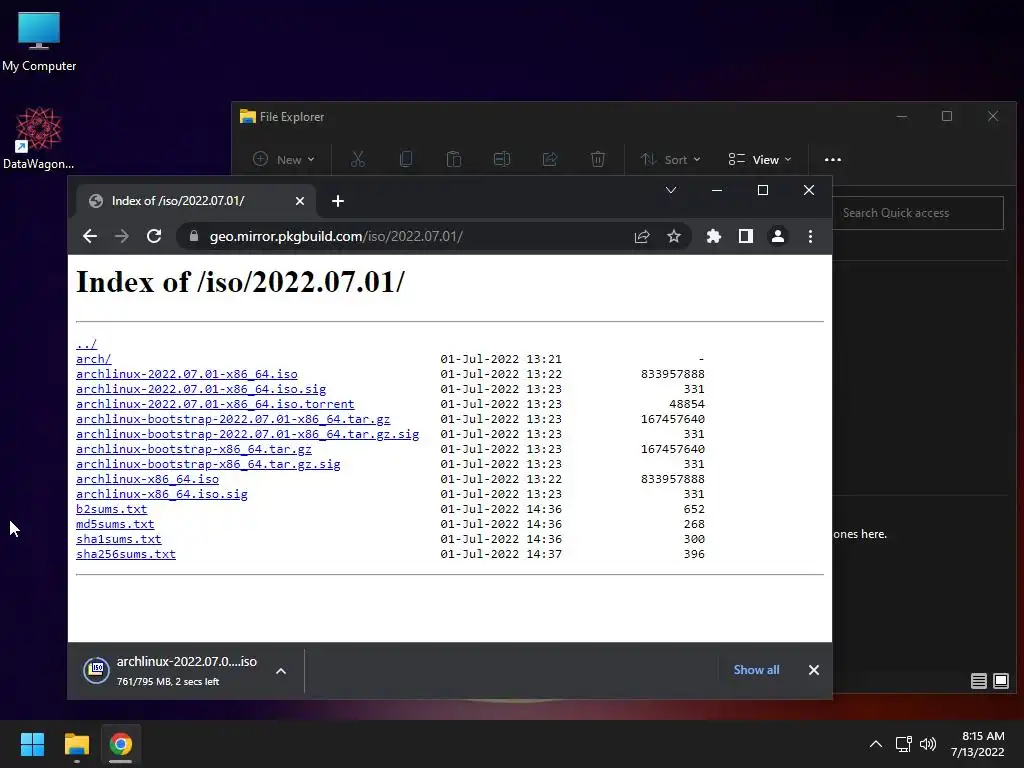
Task: Click Rename icon in File Explorer
Action: coord(502,159)
